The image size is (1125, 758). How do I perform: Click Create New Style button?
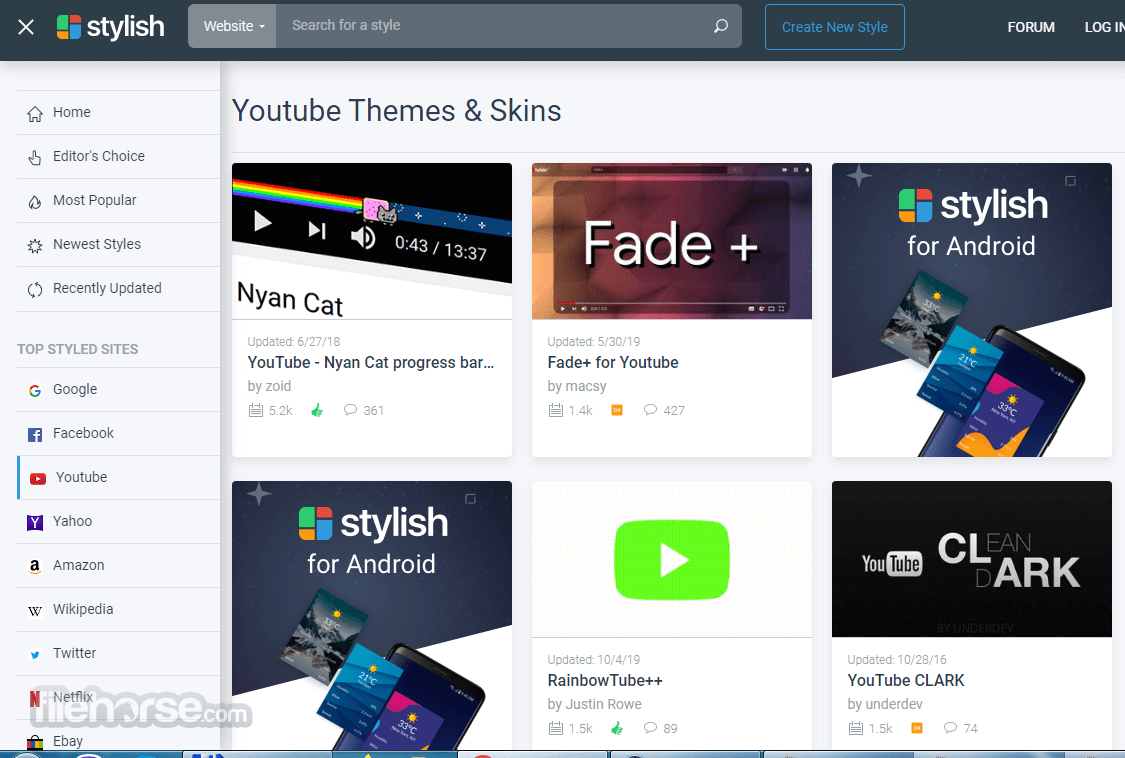pyautogui.click(x=834, y=27)
